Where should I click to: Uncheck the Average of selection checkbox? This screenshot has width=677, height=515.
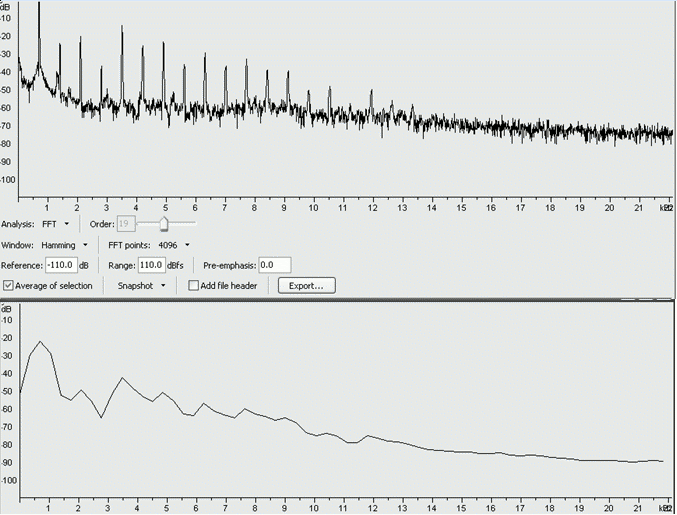pyautogui.click(x=9, y=286)
